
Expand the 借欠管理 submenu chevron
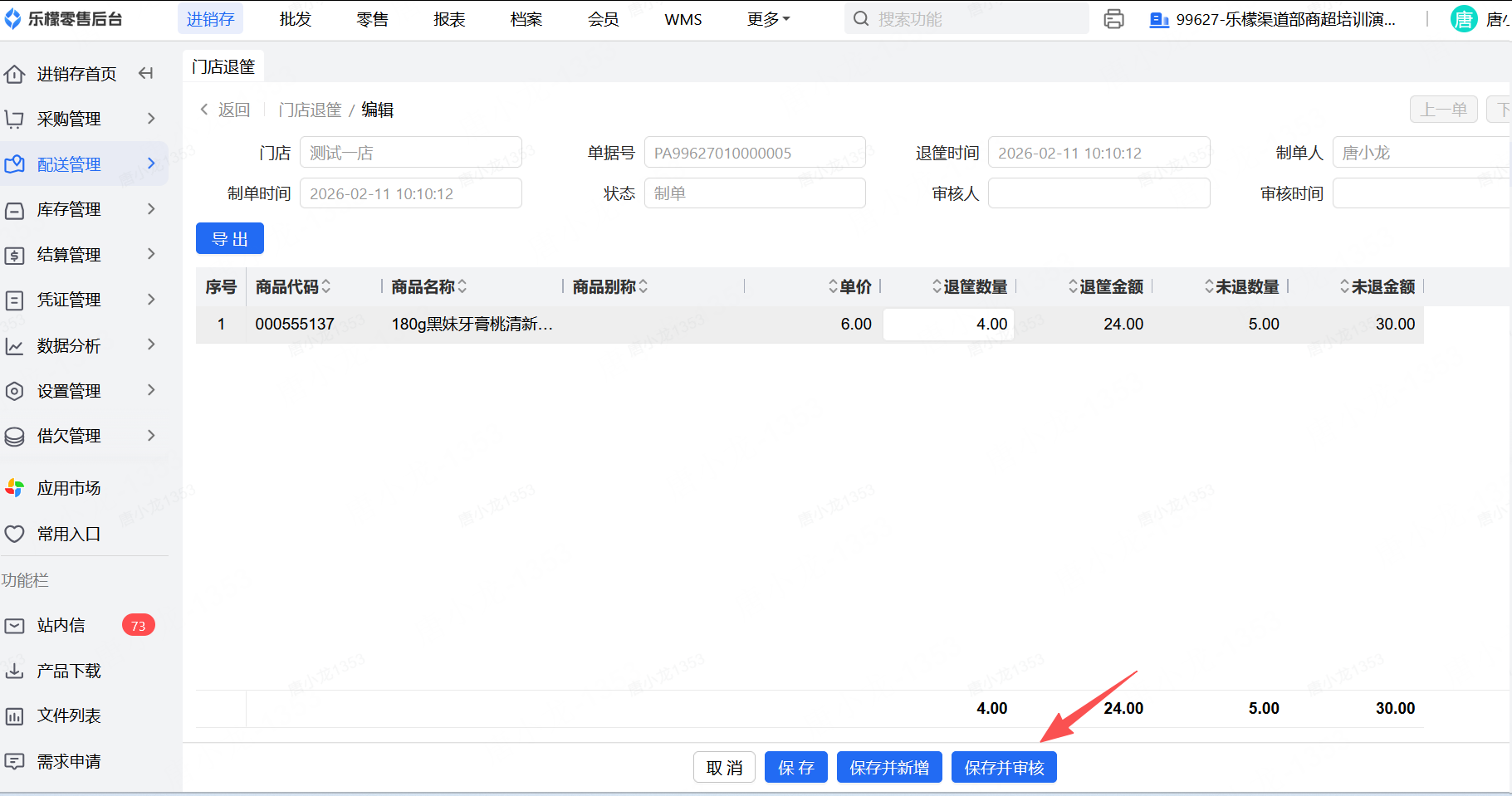point(151,435)
